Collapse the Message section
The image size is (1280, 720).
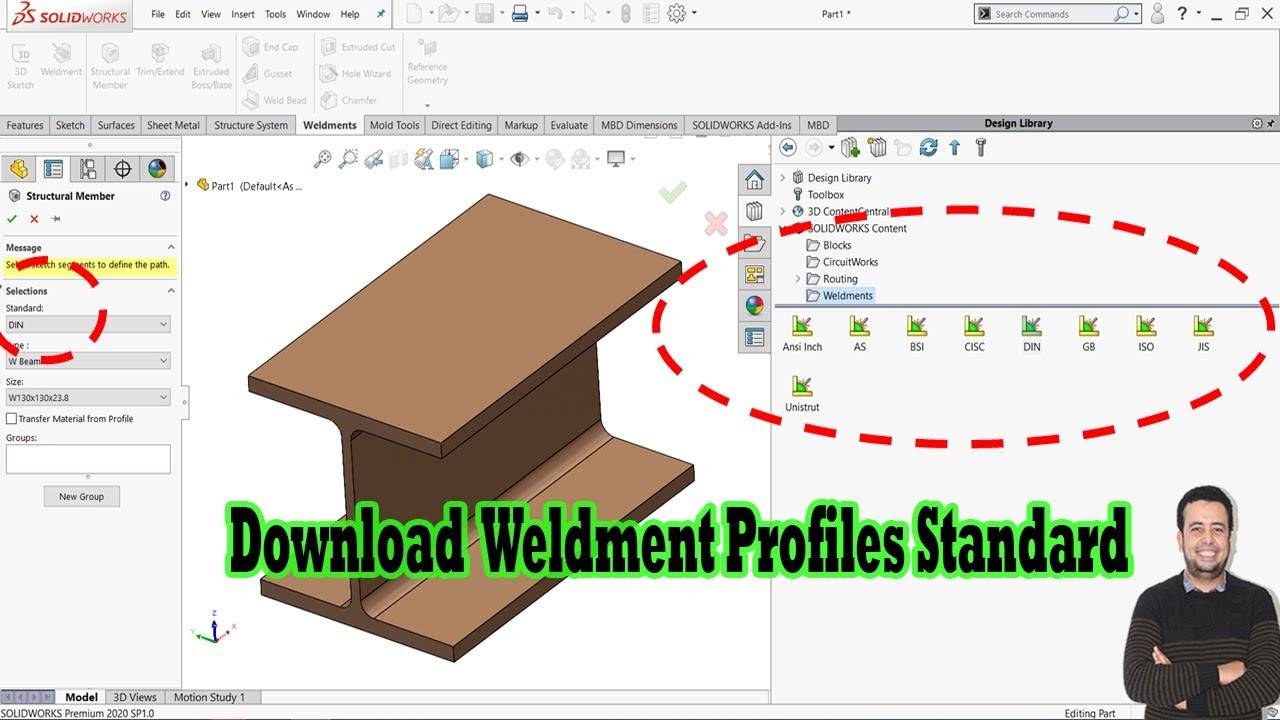pos(171,247)
